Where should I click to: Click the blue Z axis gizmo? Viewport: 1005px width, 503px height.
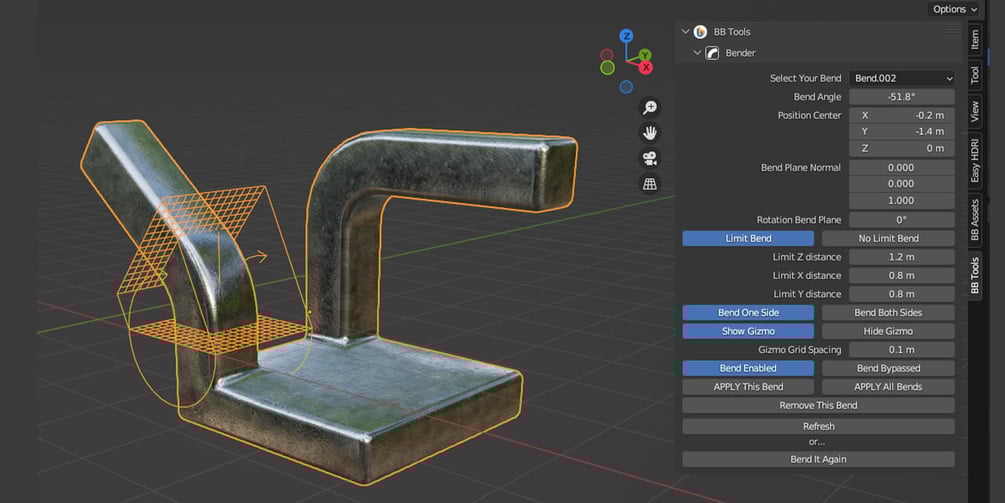[x=626, y=36]
